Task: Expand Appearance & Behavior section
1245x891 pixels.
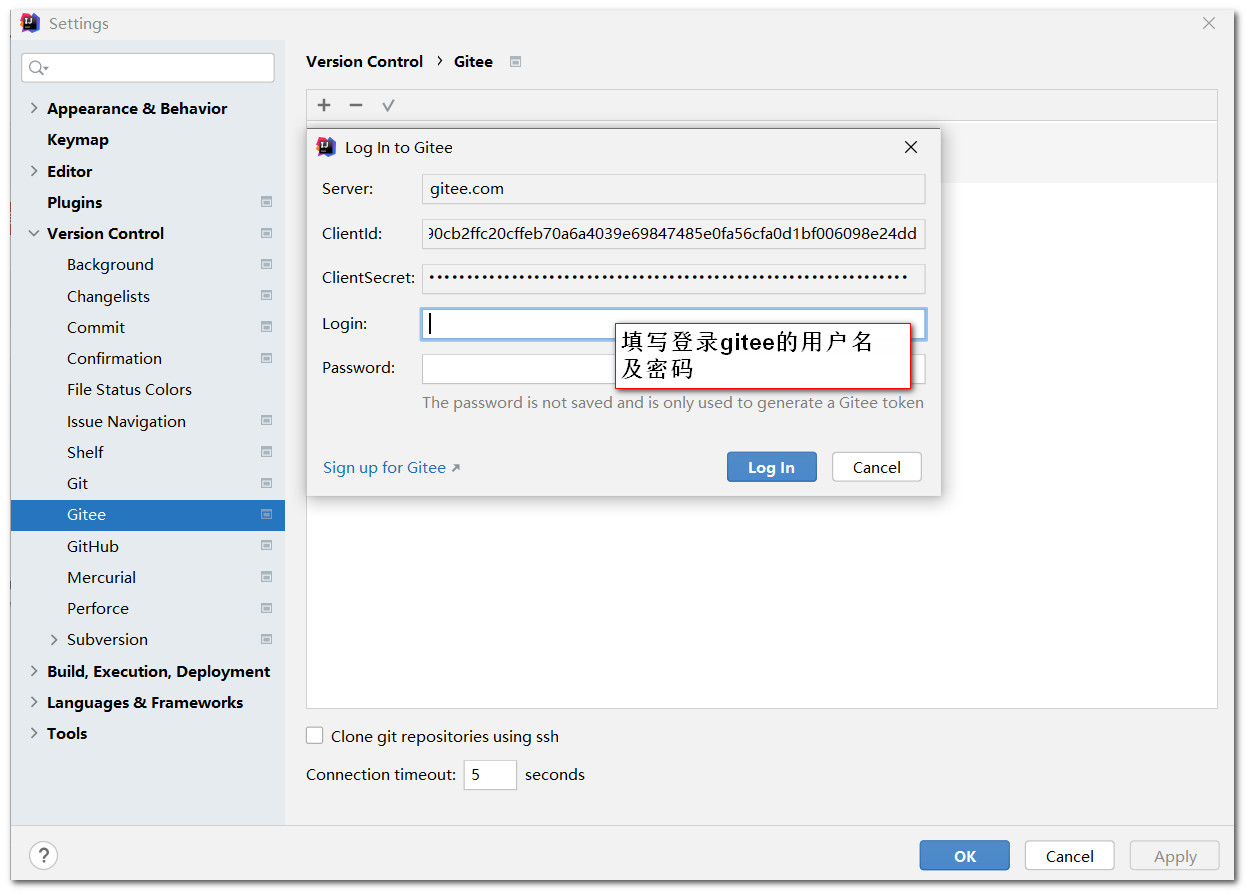Action: coord(34,108)
